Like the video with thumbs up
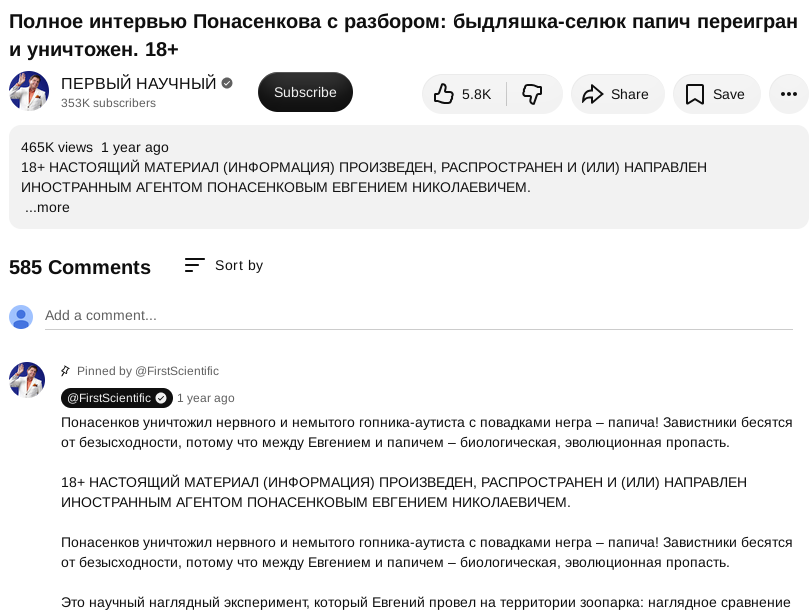 coord(444,94)
